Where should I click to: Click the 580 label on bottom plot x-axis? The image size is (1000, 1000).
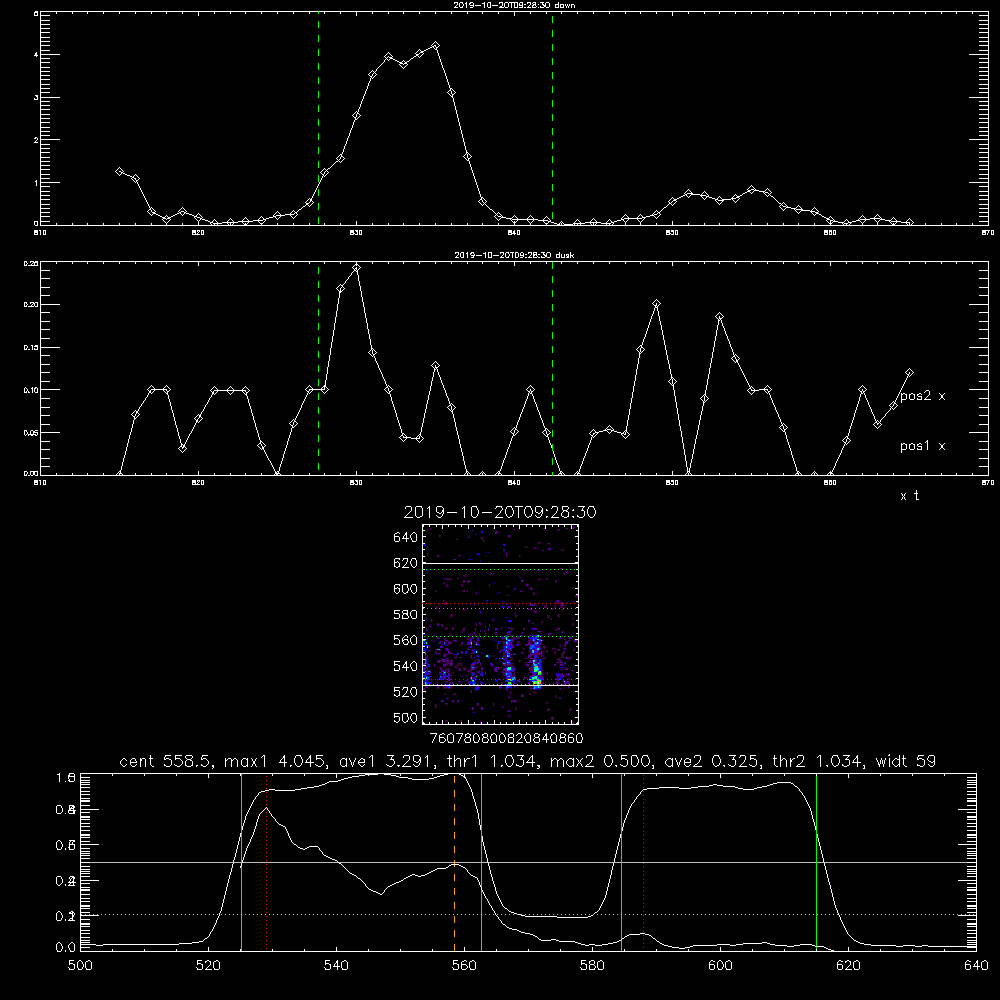(x=592, y=966)
